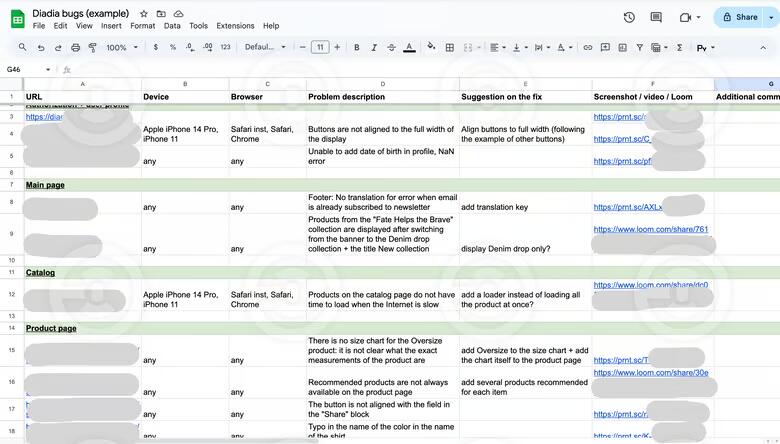Screen dimensions: 780x444
Task: Open the Extensions menu
Action: pos(235,26)
